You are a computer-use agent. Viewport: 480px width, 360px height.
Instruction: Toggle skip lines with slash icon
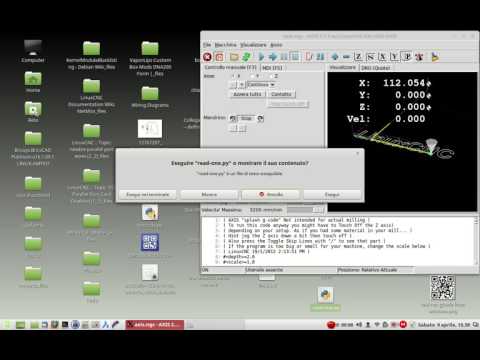[x=309, y=57]
